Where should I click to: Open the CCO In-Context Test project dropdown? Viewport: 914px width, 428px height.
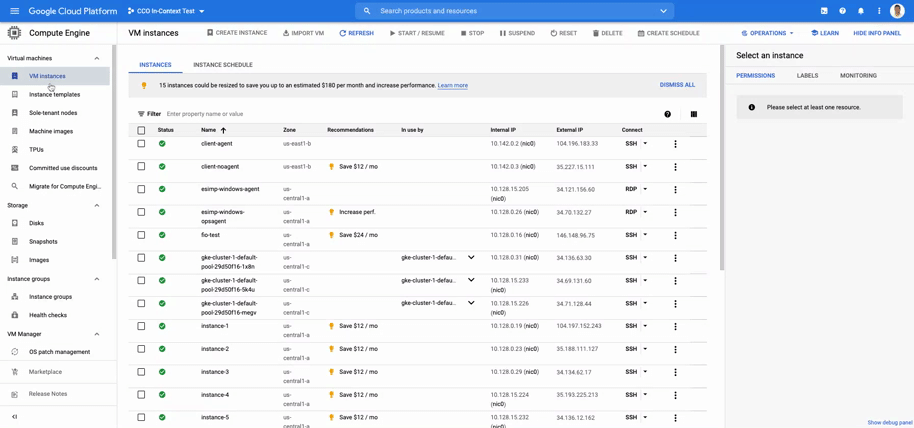tap(166, 11)
